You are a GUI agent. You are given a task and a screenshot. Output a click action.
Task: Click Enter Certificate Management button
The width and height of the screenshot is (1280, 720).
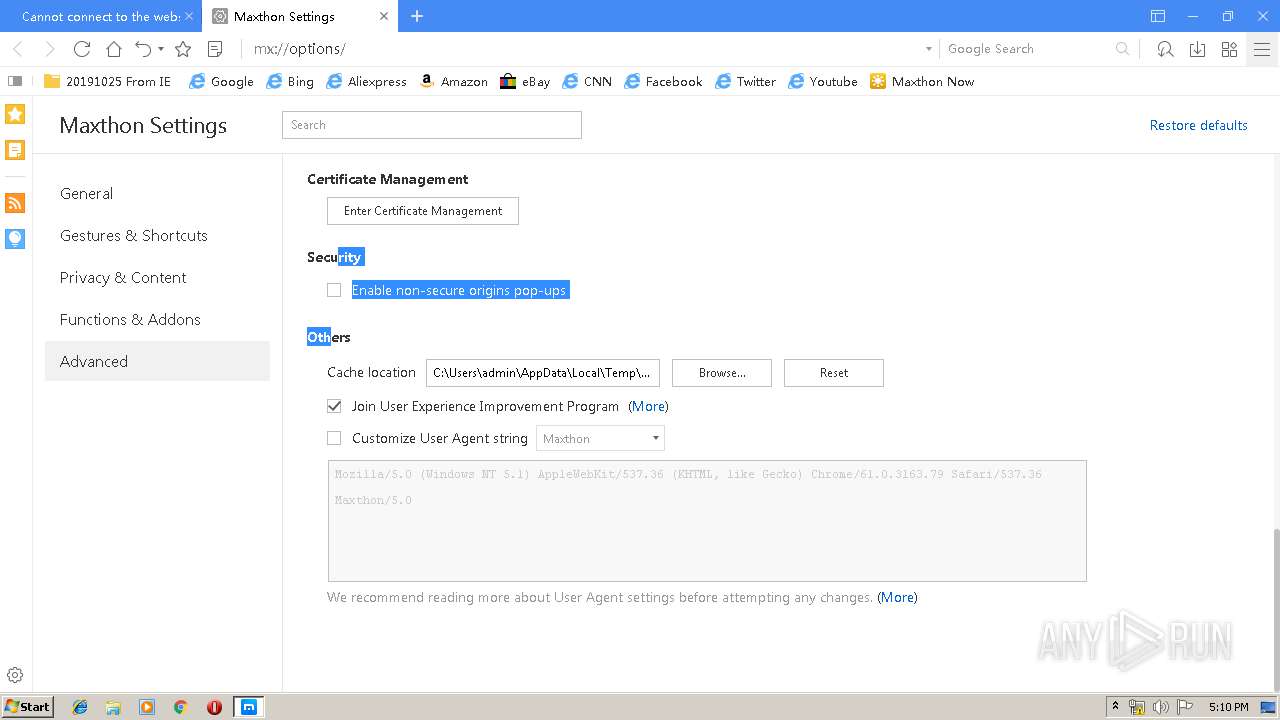click(x=423, y=211)
